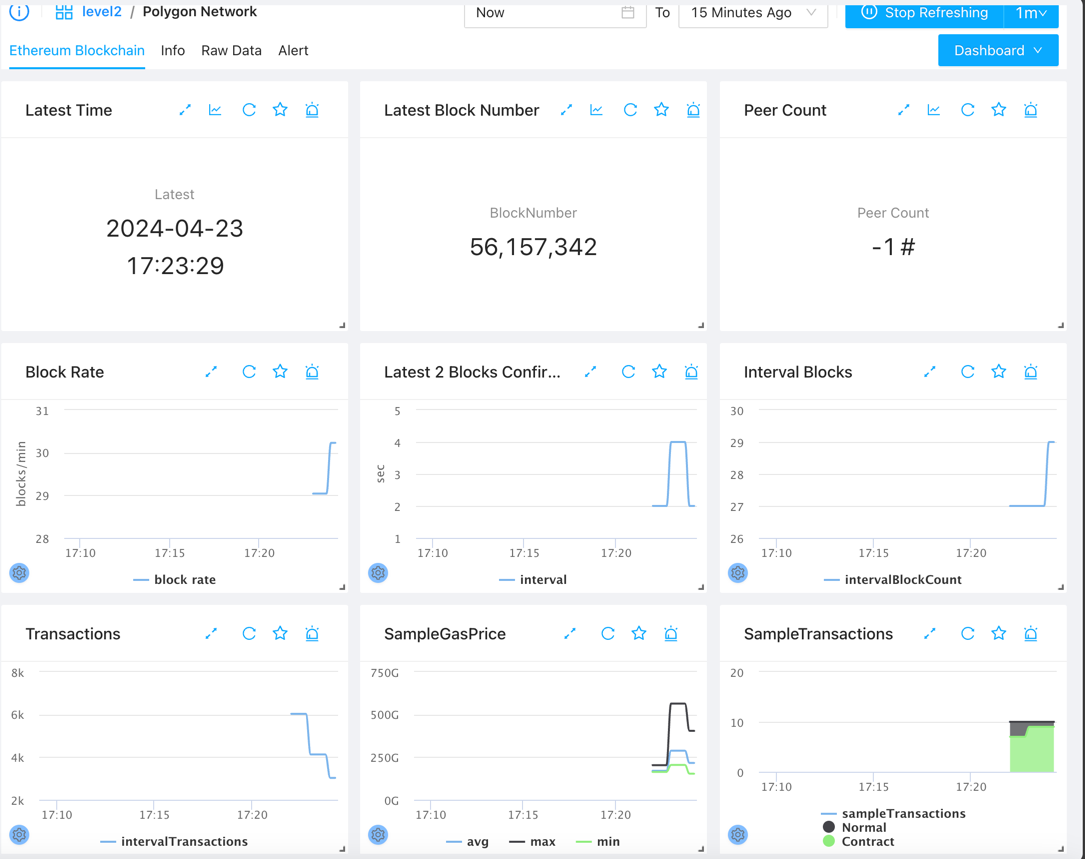
Task: Switch to the Alert tab
Action: pyautogui.click(x=293, y=50)
